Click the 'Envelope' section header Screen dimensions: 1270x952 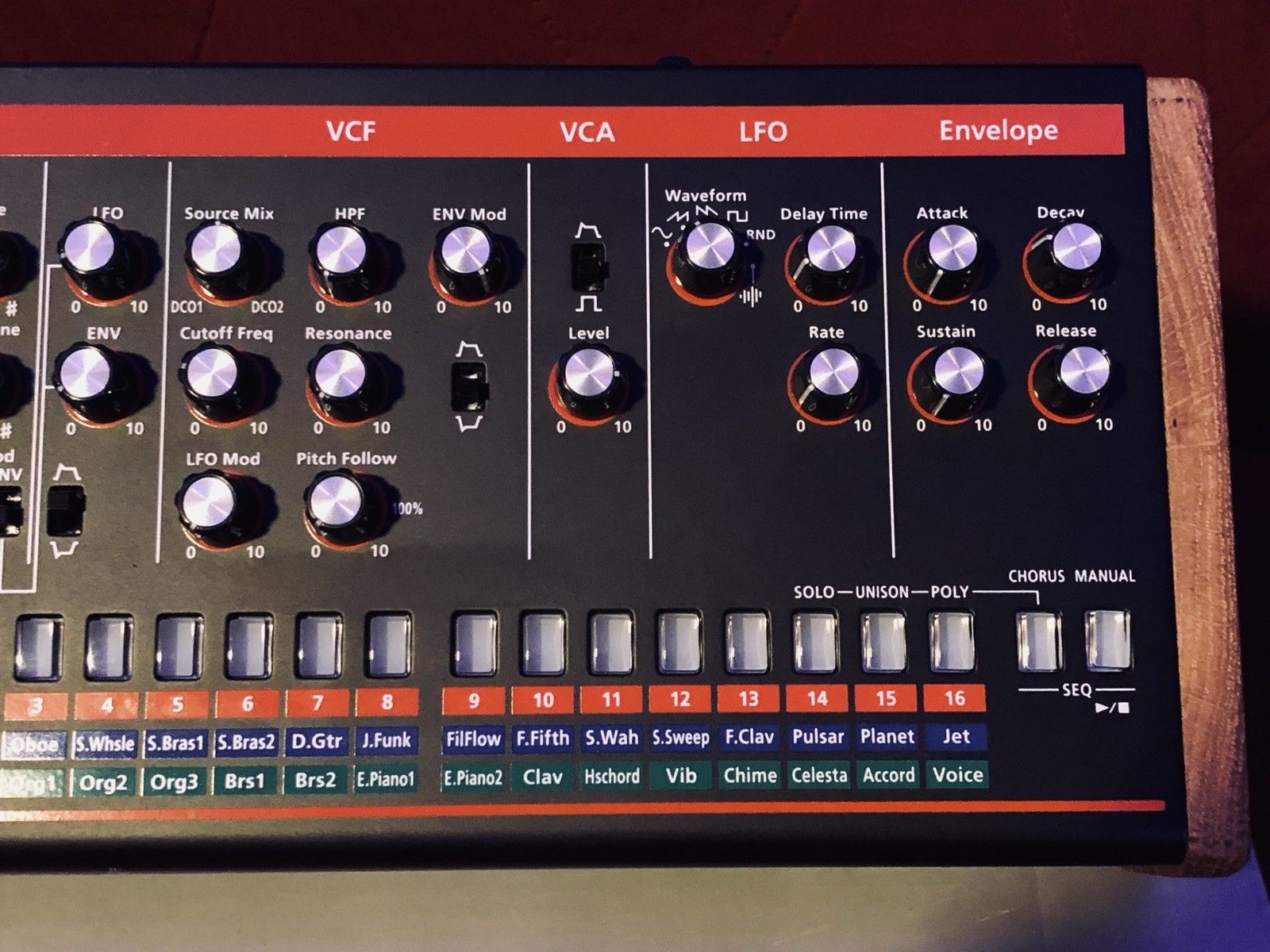(998, 130)
